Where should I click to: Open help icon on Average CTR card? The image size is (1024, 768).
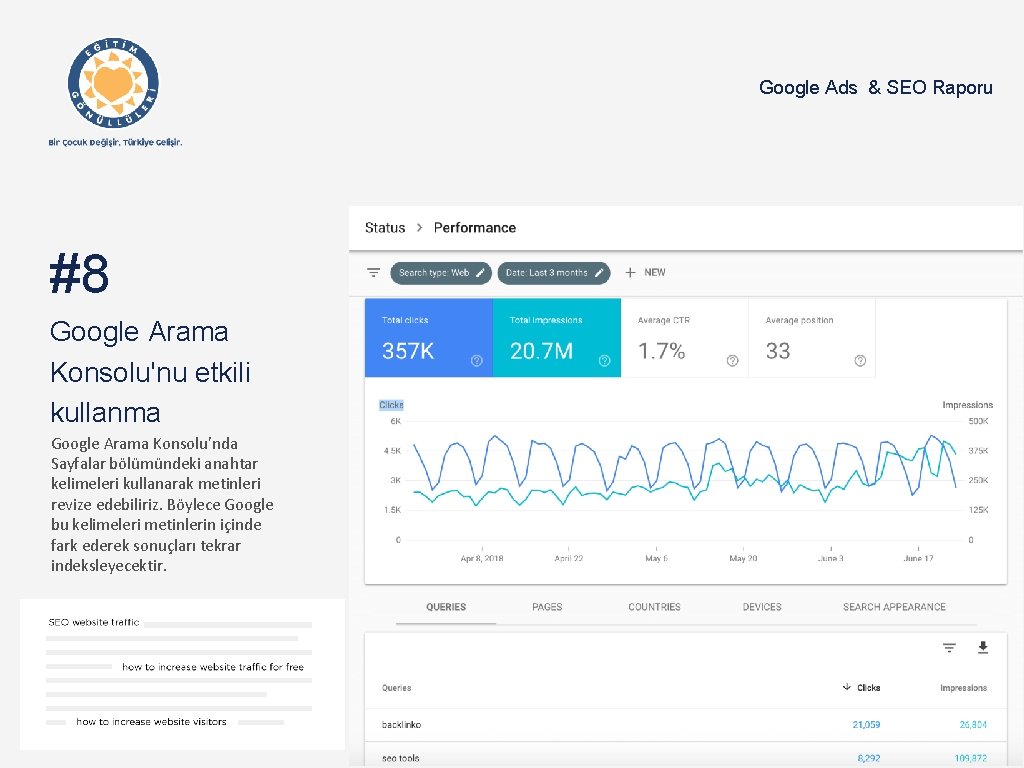point(733,360)
